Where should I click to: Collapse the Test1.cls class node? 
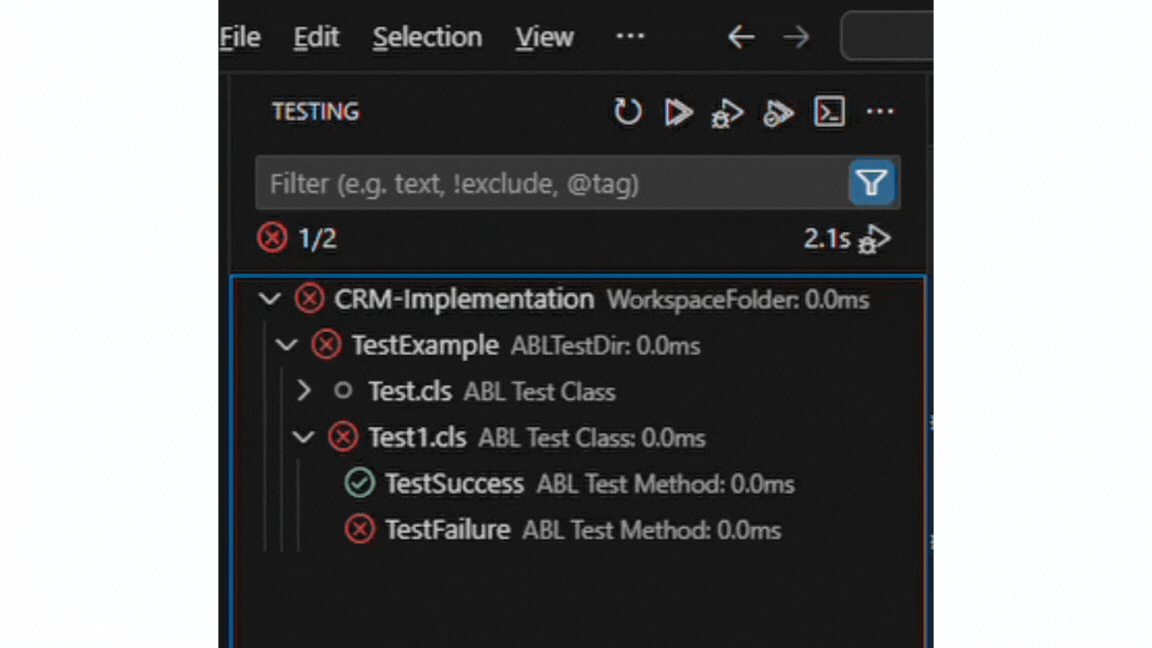[x=304, y=437]
